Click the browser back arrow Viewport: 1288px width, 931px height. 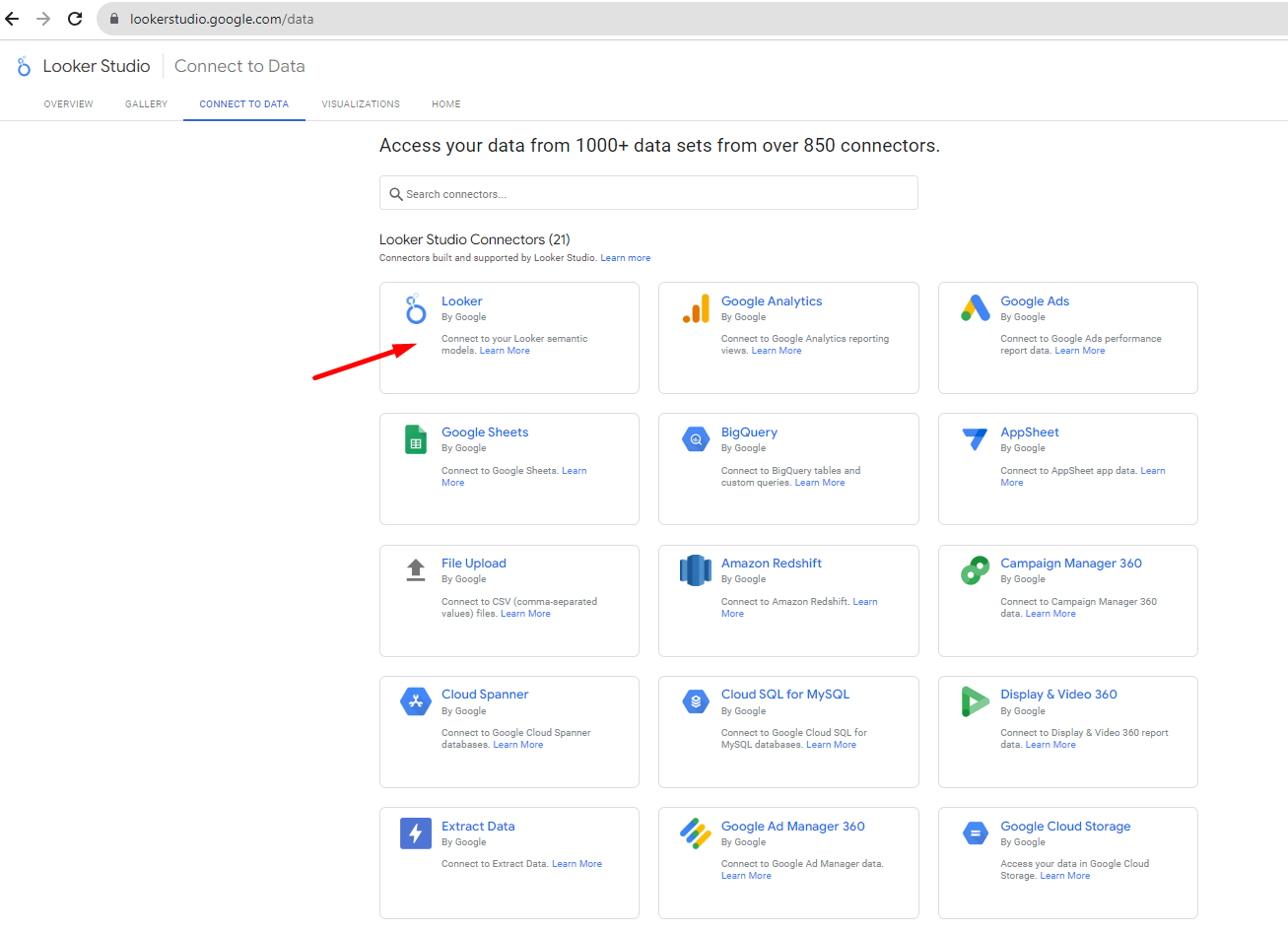(12, 19)
